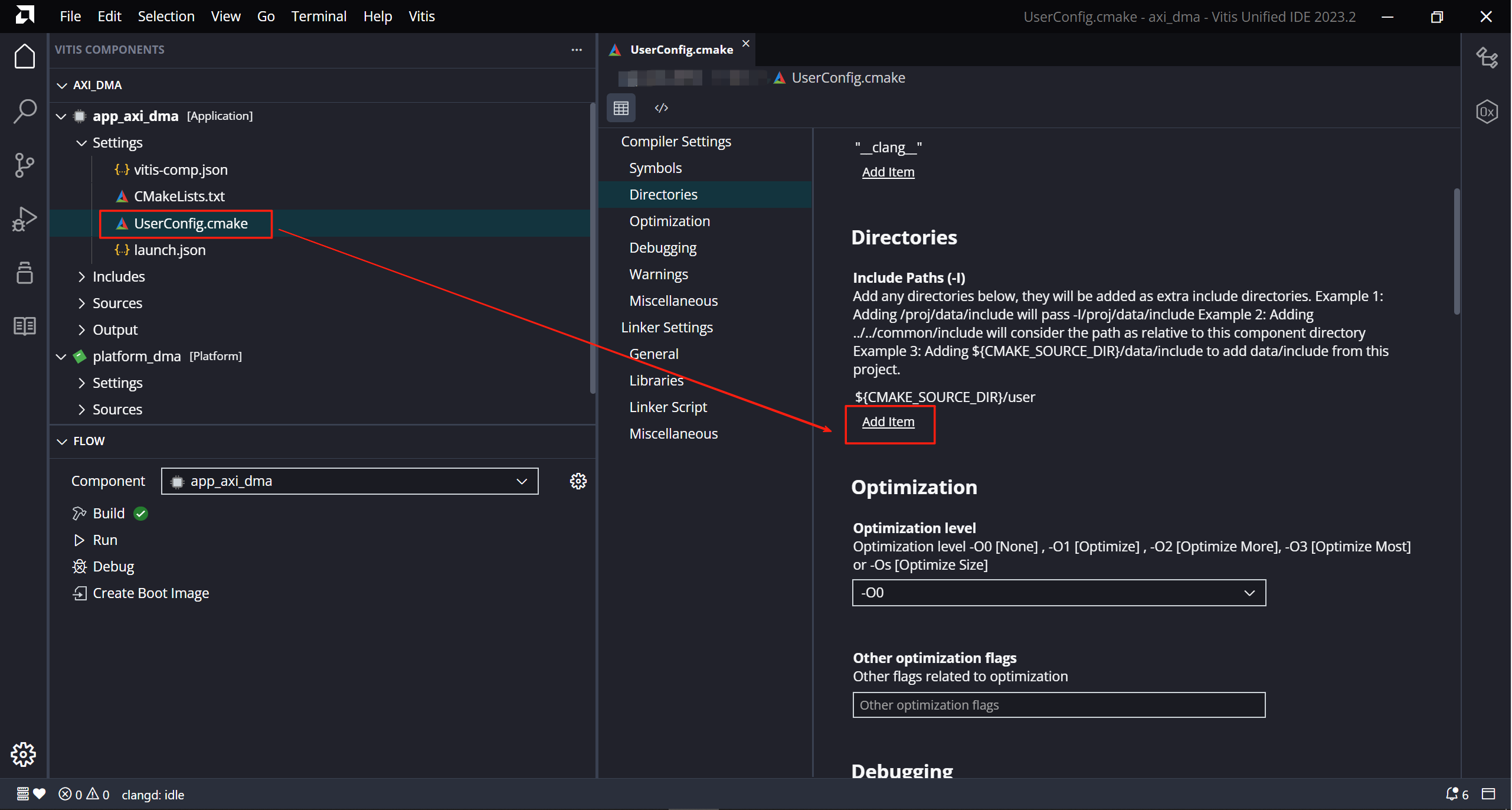Collapse the app_axi_dma Settings folder
The width and height of the screenshot is (1512, 810).
[81, 143]
